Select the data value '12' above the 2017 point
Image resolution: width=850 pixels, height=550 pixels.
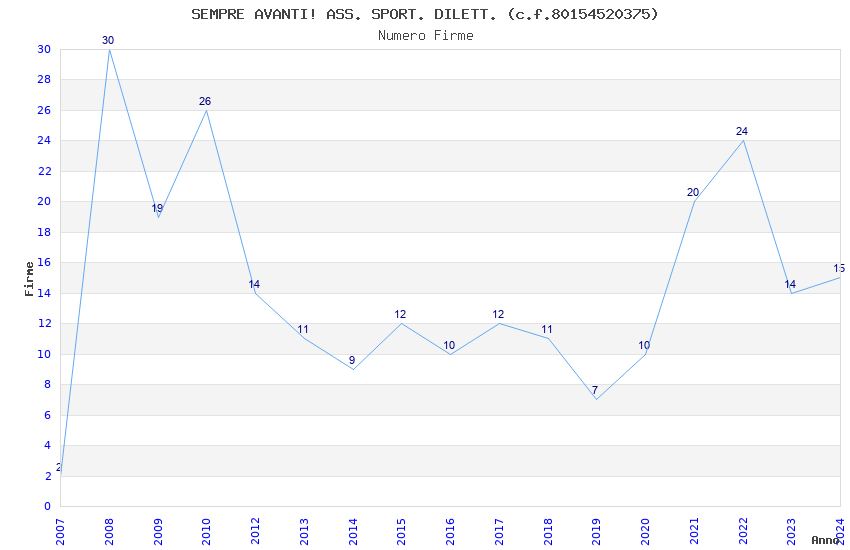click(498, 314)
